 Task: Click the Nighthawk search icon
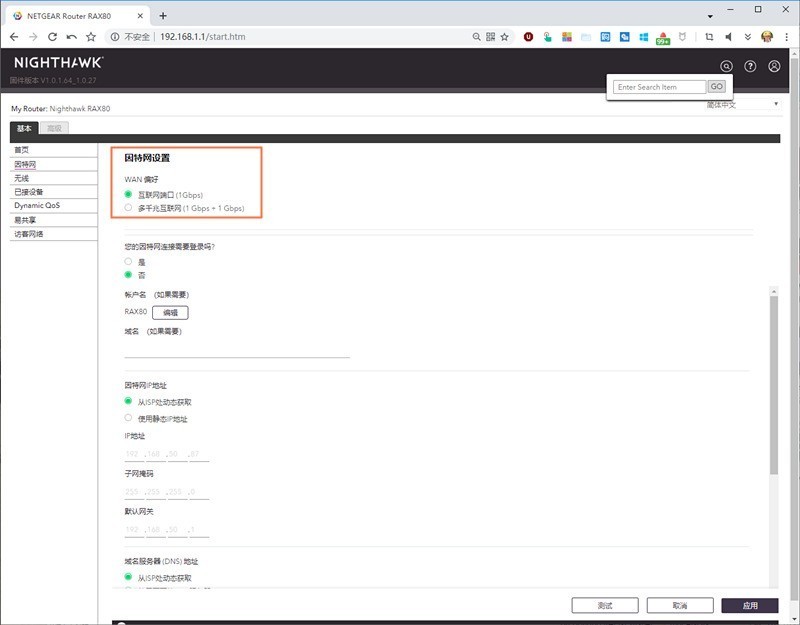tap(726, 66)
